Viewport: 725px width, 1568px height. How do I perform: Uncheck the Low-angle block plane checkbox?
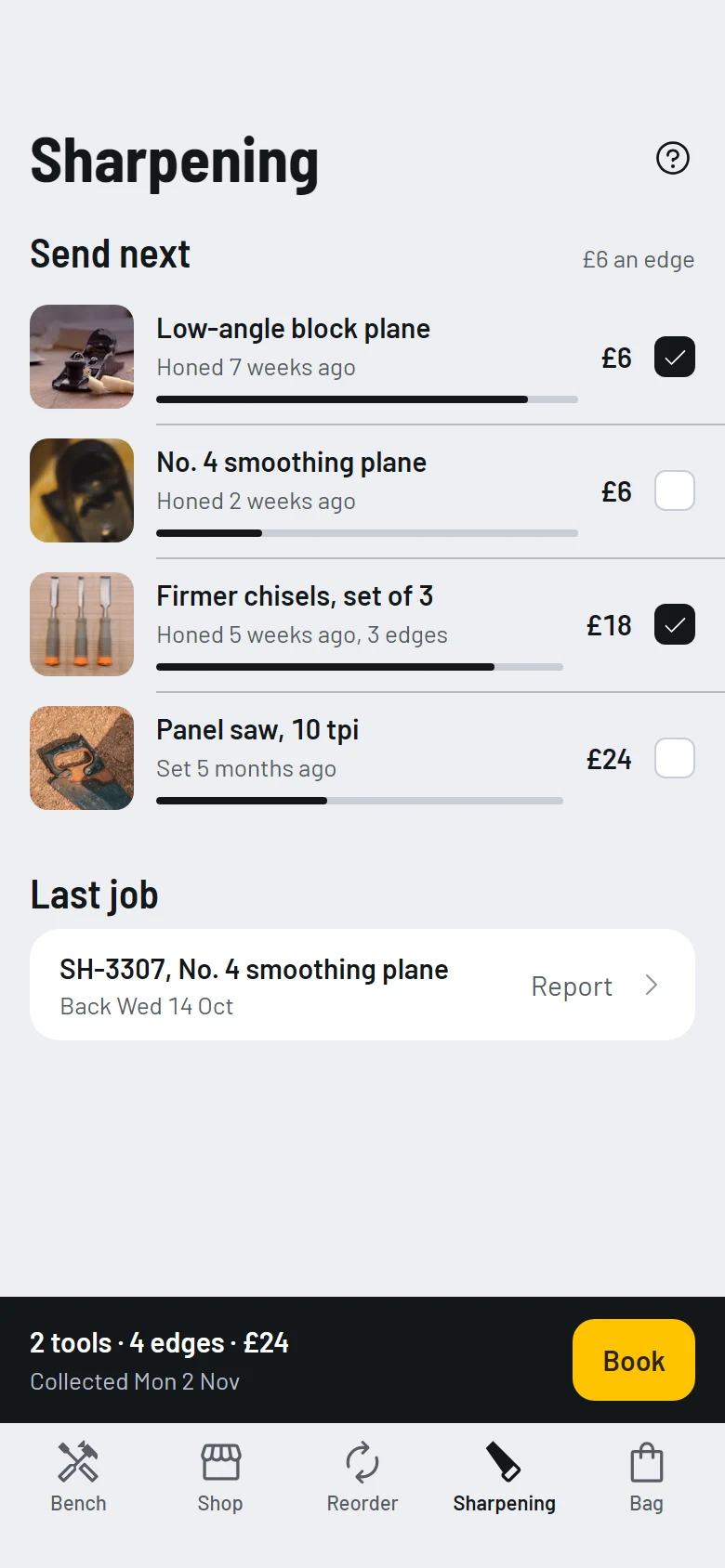click(x=675, y=357)
